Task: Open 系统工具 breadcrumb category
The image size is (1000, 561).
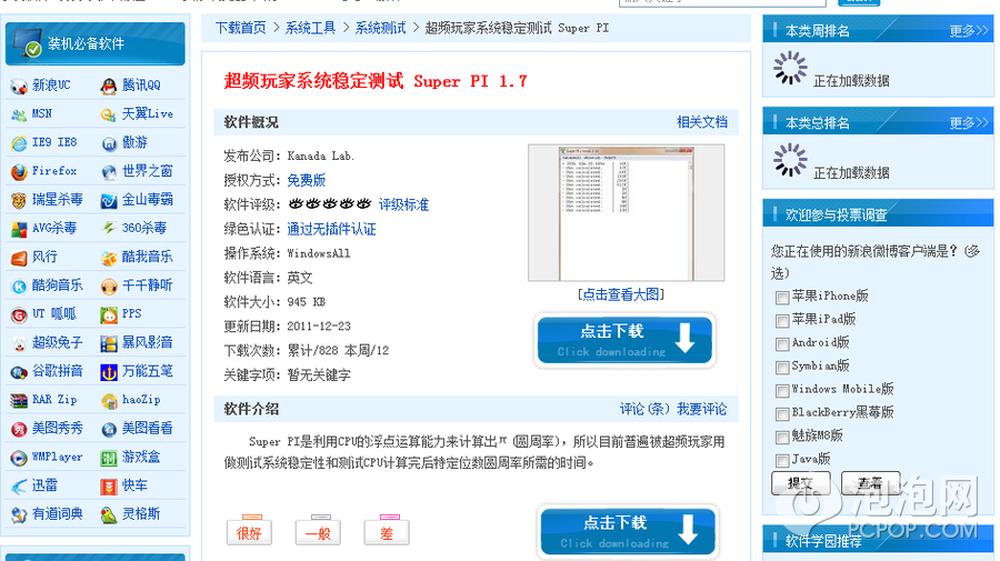Action: (311, 28)
